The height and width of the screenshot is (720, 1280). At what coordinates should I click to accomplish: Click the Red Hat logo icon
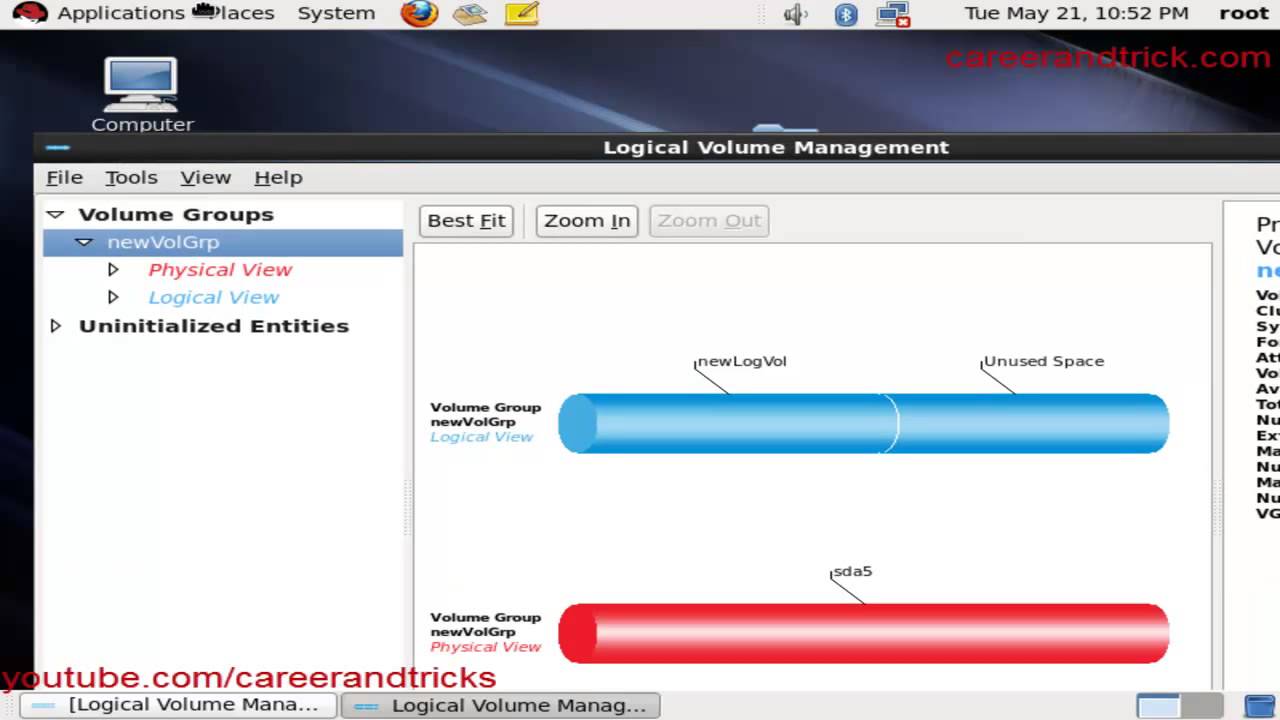click(x=30, y=13)
